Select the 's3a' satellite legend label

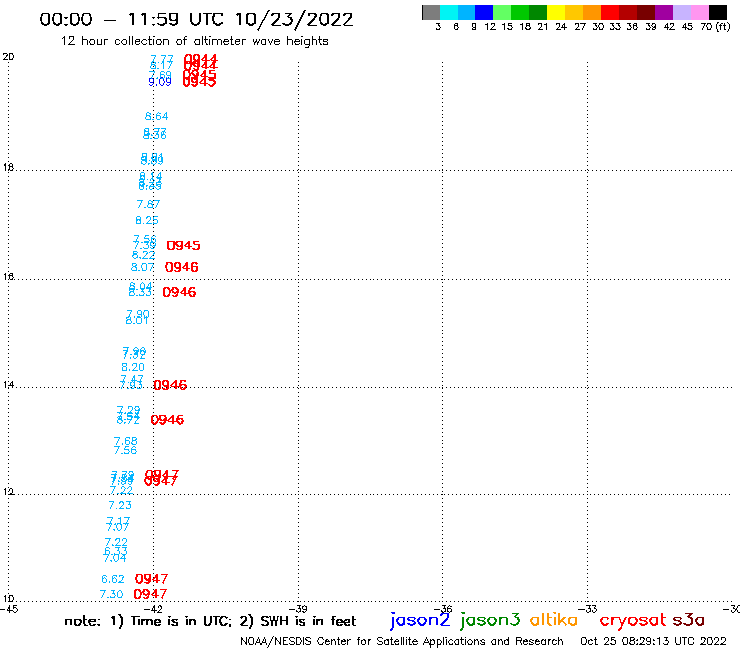(689, 620)
